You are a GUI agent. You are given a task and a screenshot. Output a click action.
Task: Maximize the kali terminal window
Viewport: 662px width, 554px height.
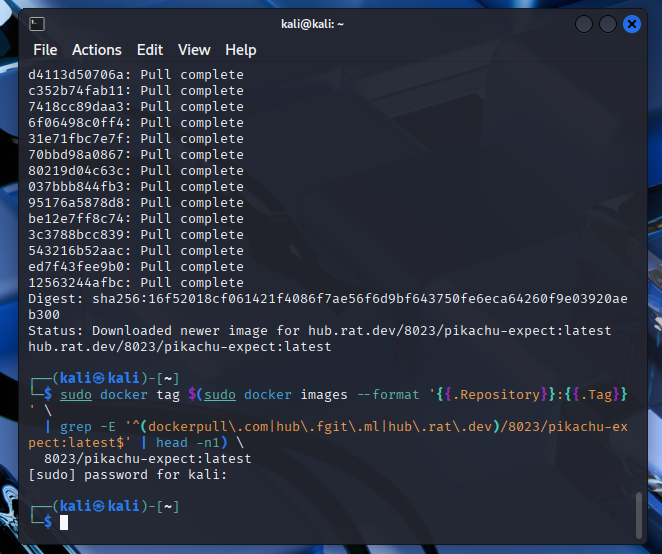point(608,23)
